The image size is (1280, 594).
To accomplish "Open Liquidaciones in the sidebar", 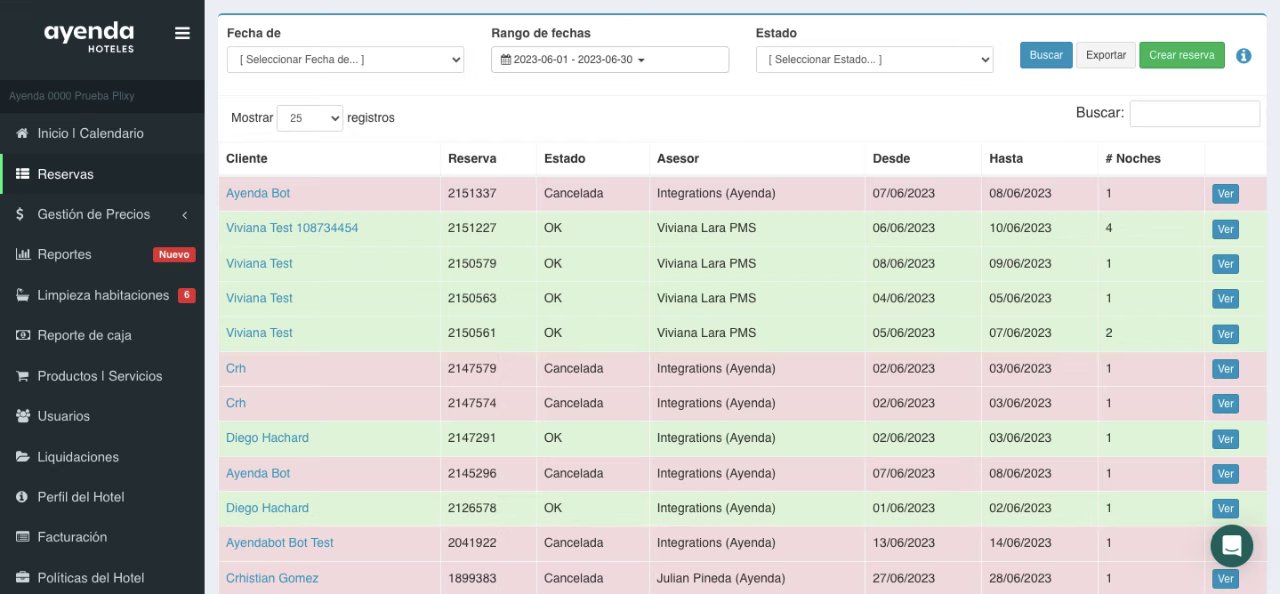I will [78, 457].
